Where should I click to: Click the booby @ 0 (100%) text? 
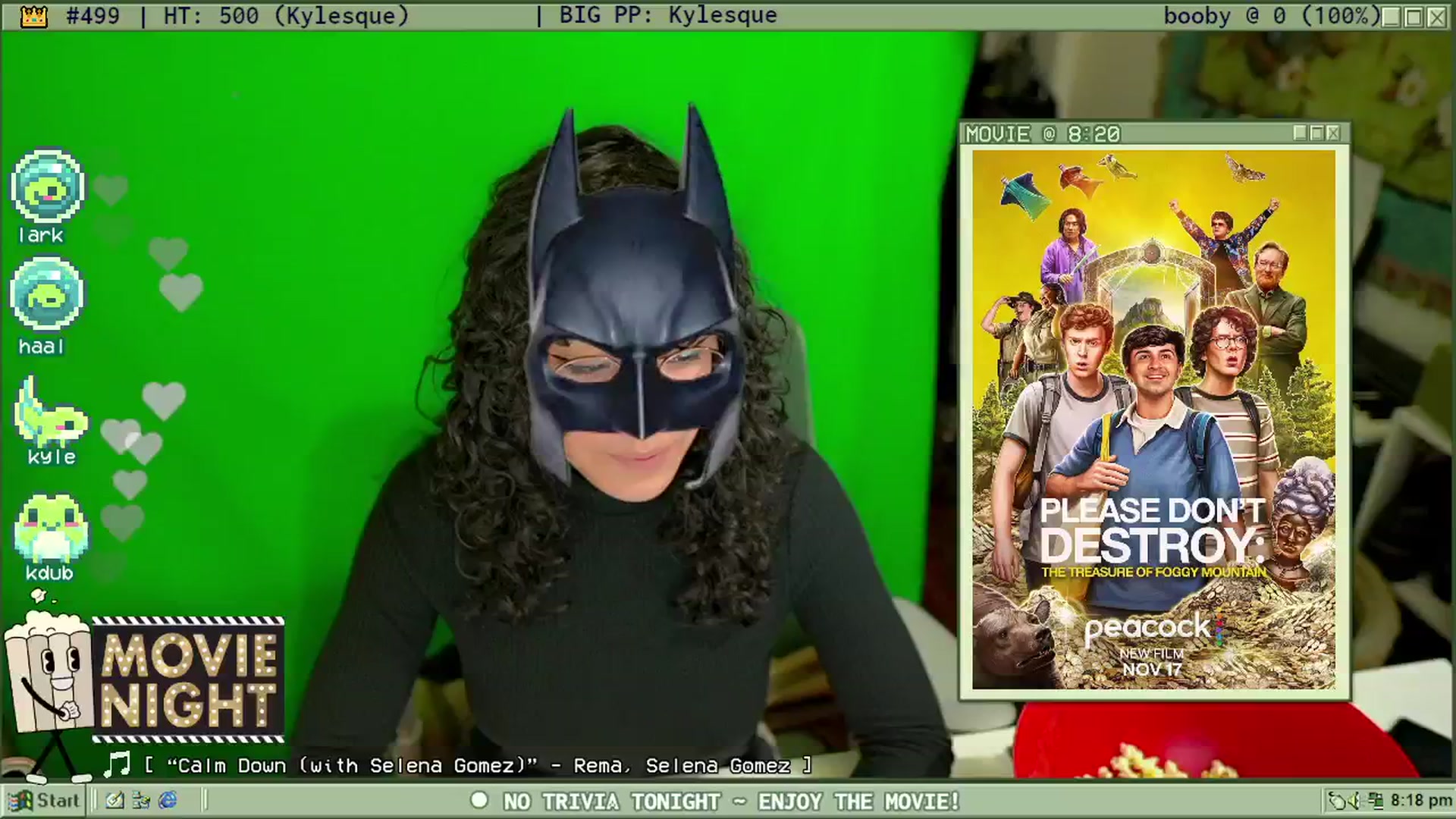point(1272,16)
